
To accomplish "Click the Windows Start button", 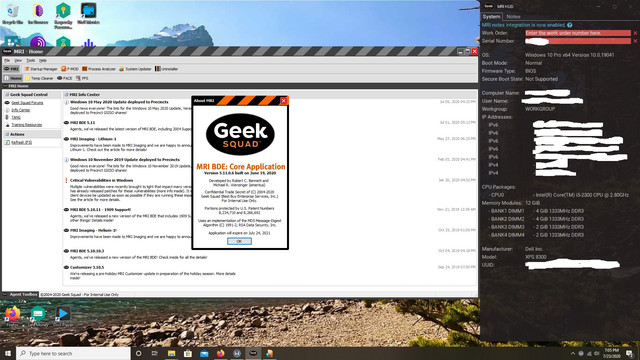I will tap(8, 353).
